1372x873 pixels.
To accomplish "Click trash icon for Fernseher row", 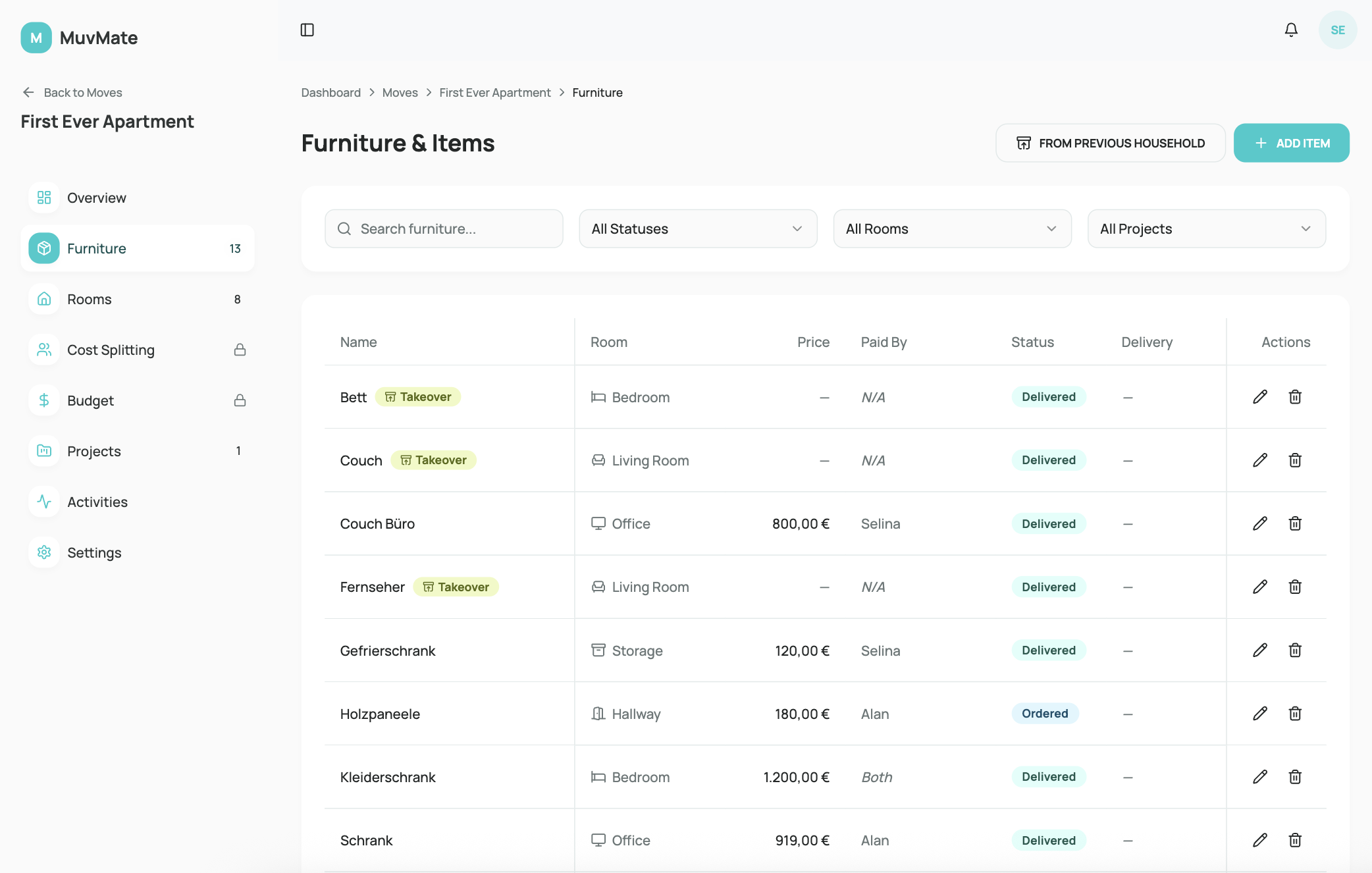I will [1294, 587].
